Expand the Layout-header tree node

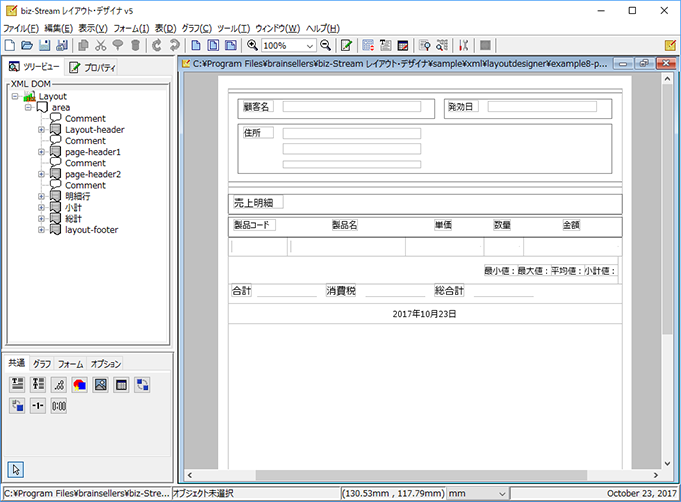(x=41, y=129)
